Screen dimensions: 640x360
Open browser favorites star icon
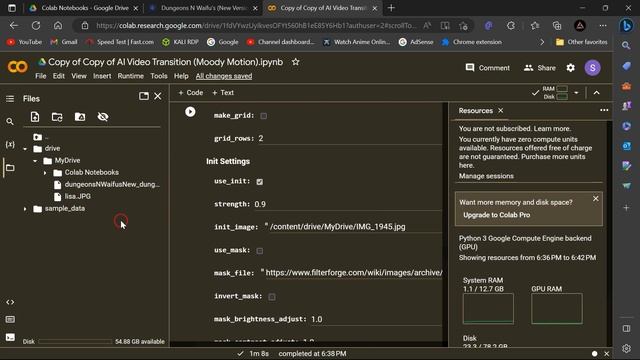click(x=535, y=26)
